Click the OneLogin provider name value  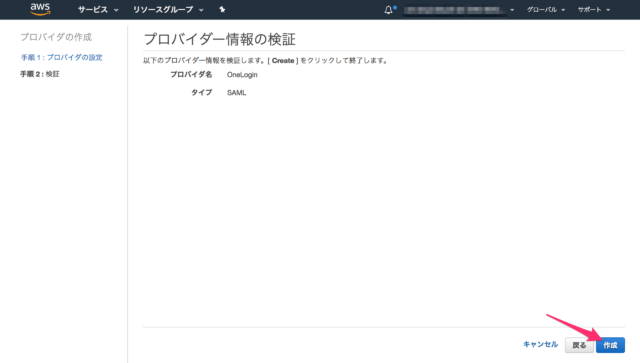242,75
